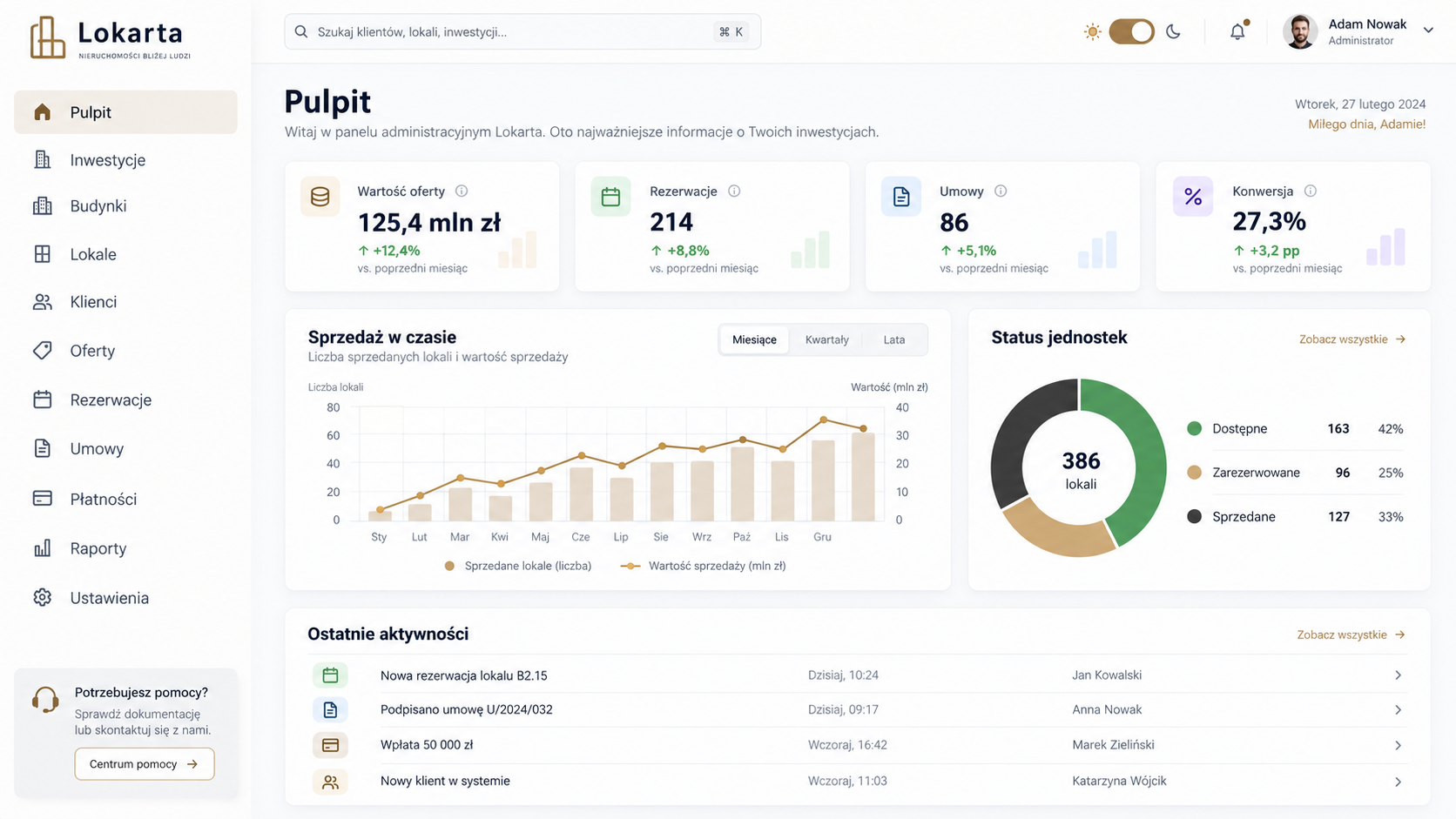1456x819 pixels.
Task: Open details chevron for Katarzyna Wójcik row
Action: 1398,782
